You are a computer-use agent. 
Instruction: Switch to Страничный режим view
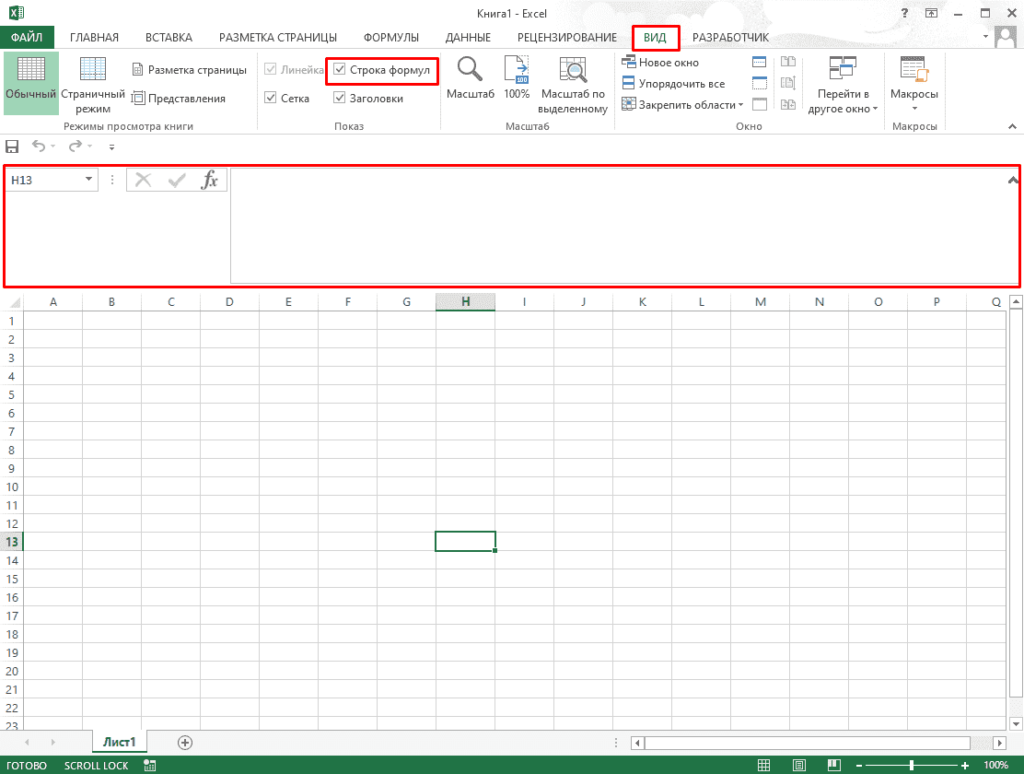[93, 85]
